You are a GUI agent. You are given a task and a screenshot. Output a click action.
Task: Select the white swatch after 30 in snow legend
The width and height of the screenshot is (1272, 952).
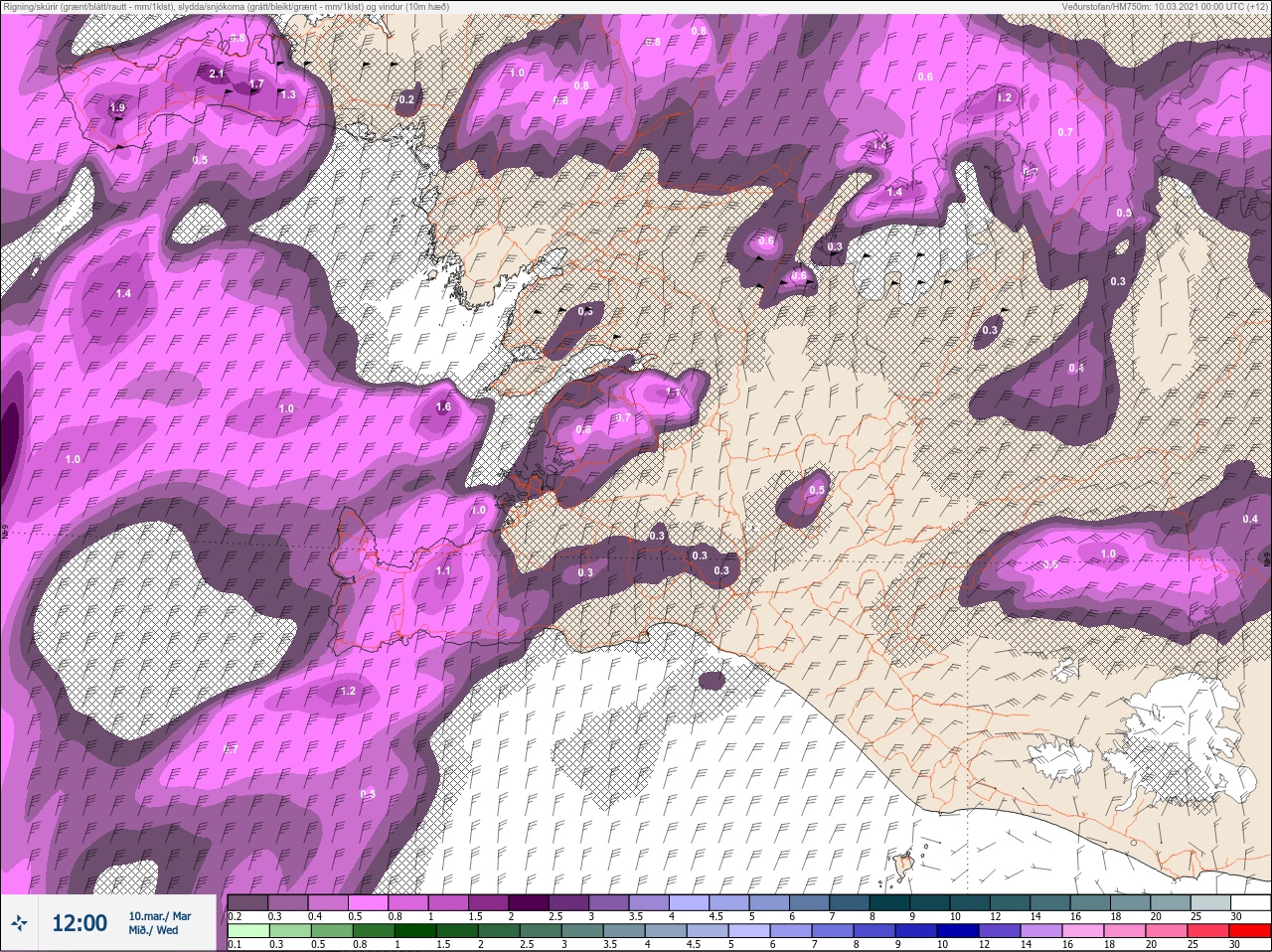point(1250,903)
